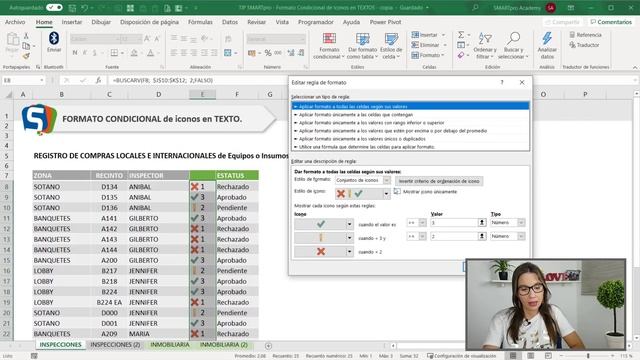Open the Fórmulas ribbon tab
Viewport: 640px width, 360px height.
pyautogui.click(x=200, y=22)
